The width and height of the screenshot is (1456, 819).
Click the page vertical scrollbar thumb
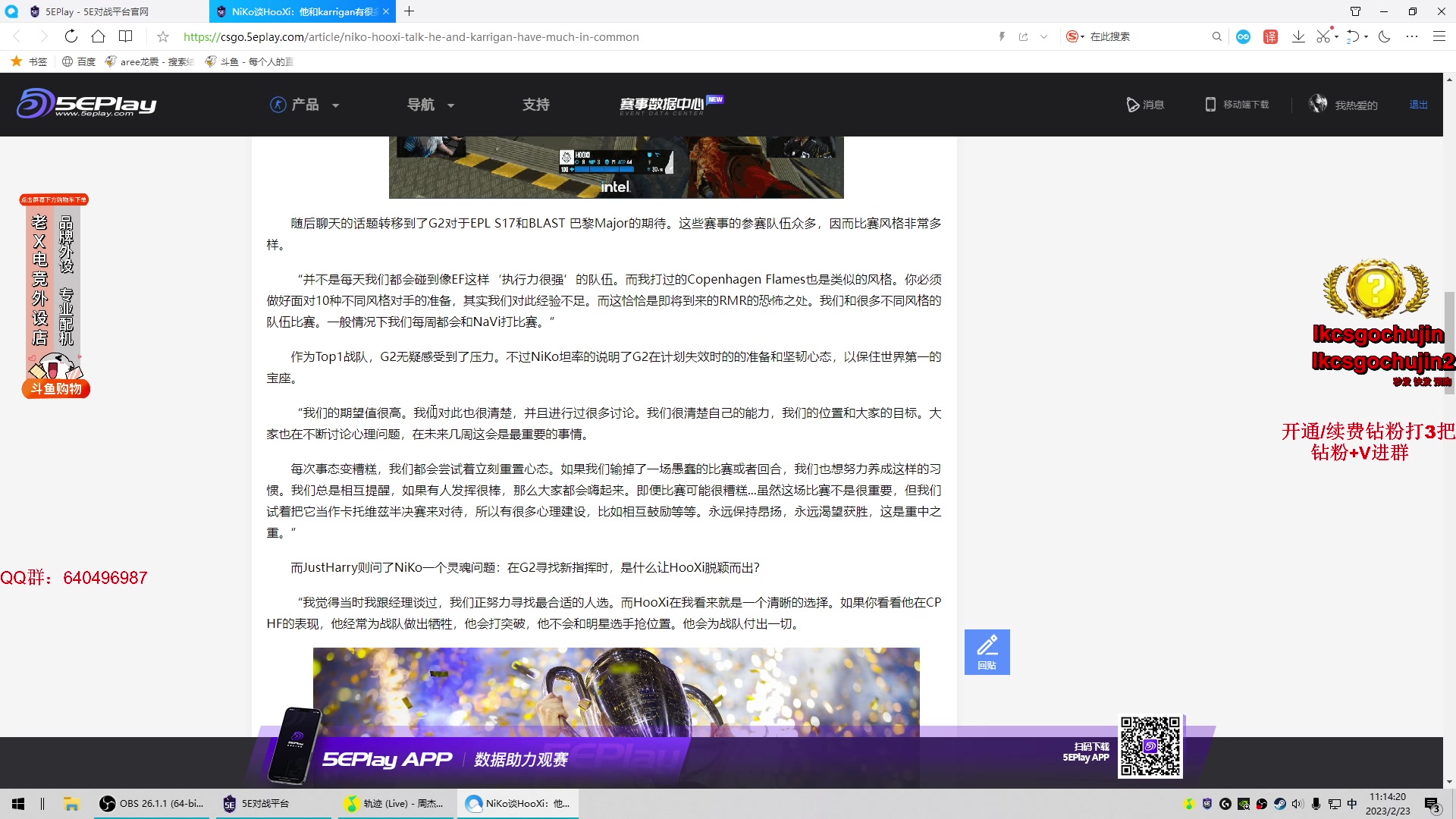click(1449, 341)
